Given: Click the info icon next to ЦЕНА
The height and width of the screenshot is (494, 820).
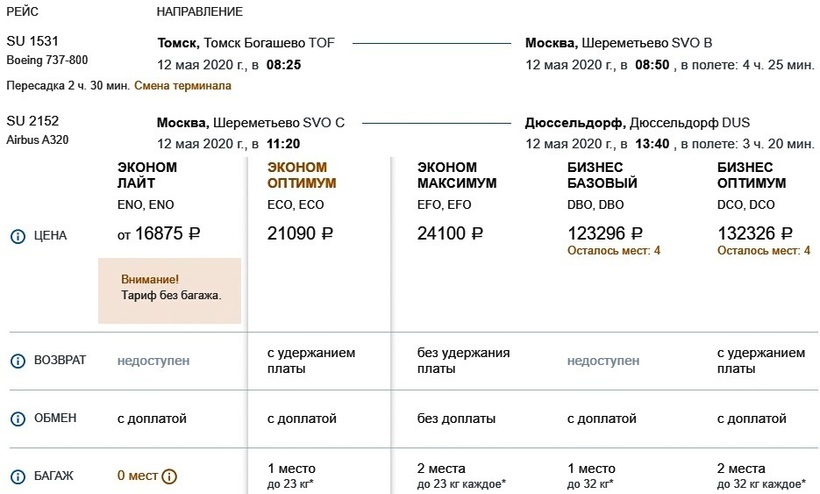Looking at the screenshot, I should (x=17, y=237).
